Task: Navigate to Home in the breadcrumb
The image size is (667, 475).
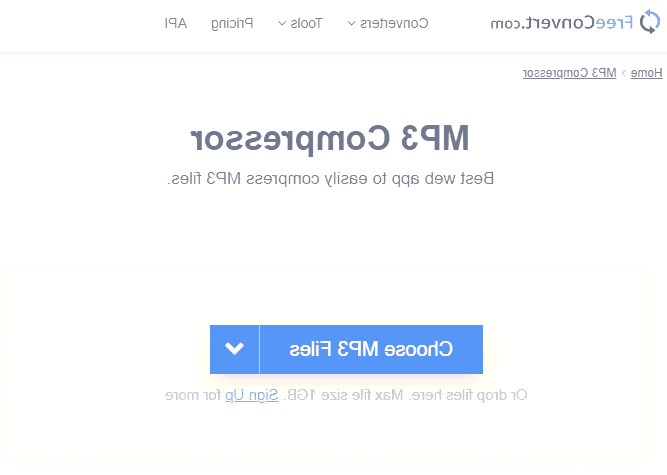Action: click(647, 73)
